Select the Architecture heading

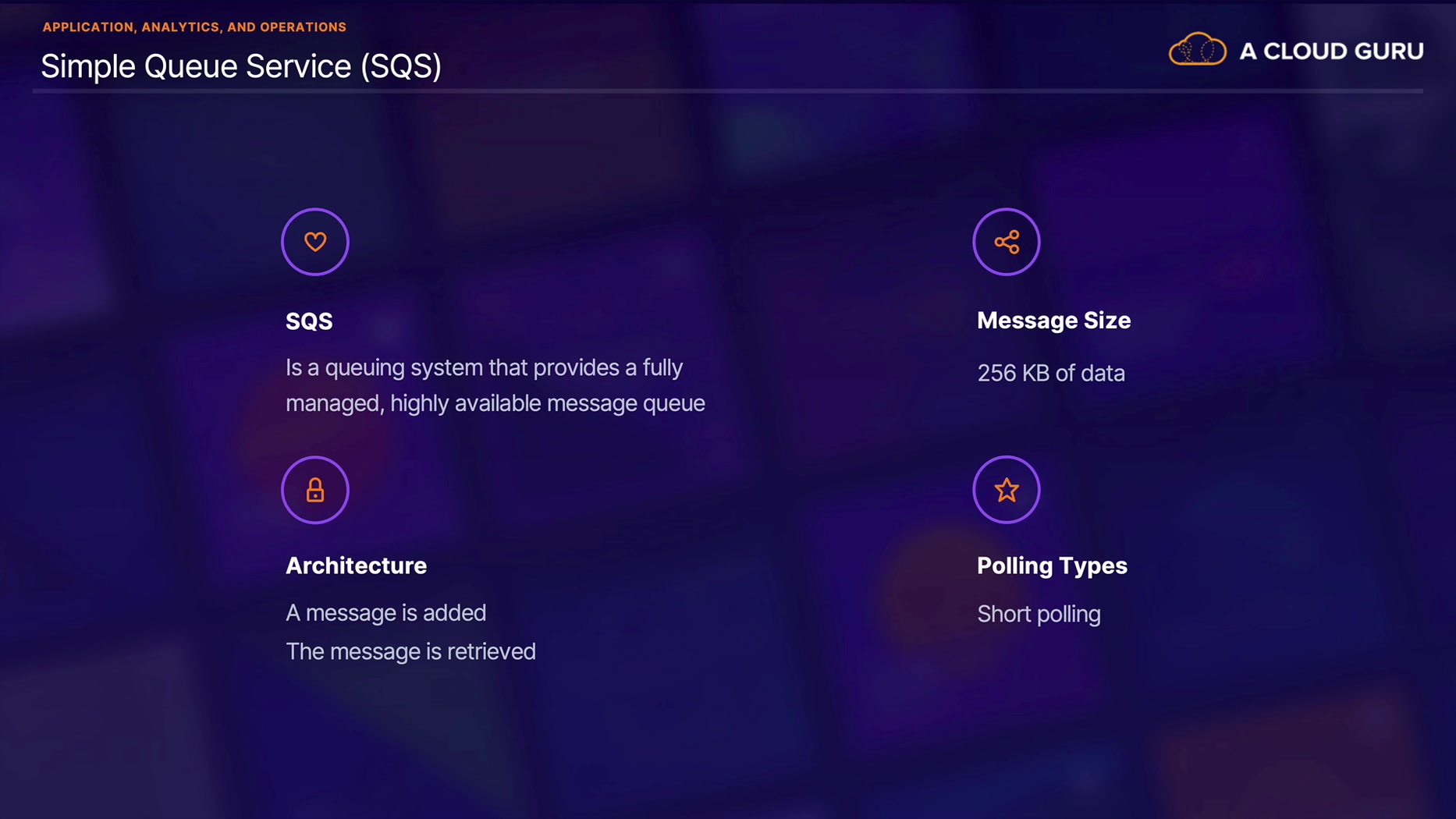tap(356, 565)
